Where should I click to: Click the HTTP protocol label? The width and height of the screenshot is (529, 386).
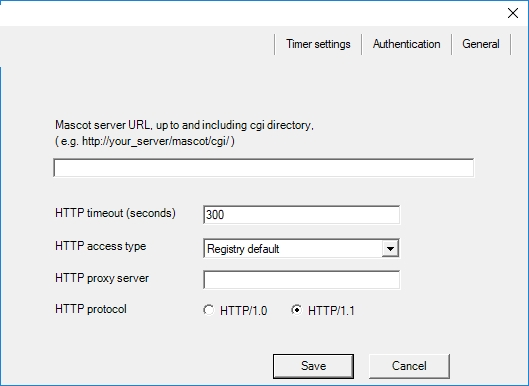coord(91,309)
